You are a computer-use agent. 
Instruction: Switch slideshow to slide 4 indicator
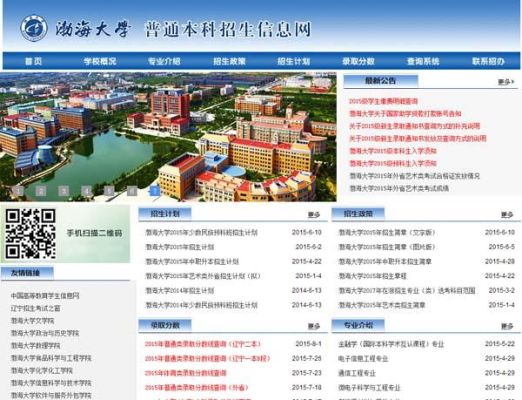[86, 191]
